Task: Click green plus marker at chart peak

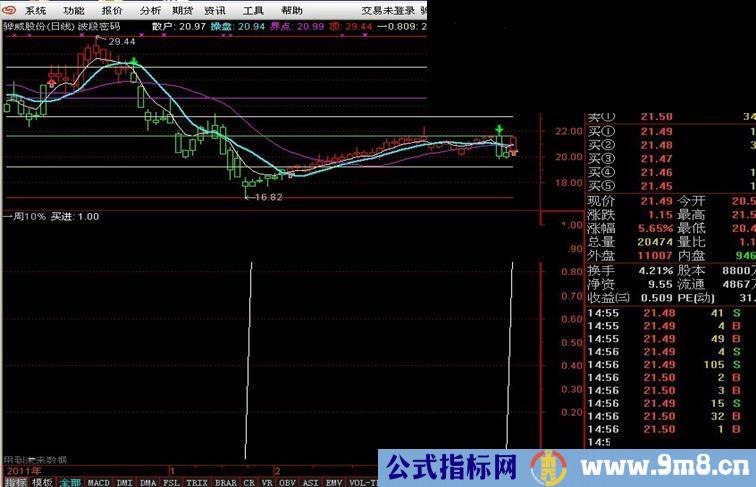Action: [133, 63]
